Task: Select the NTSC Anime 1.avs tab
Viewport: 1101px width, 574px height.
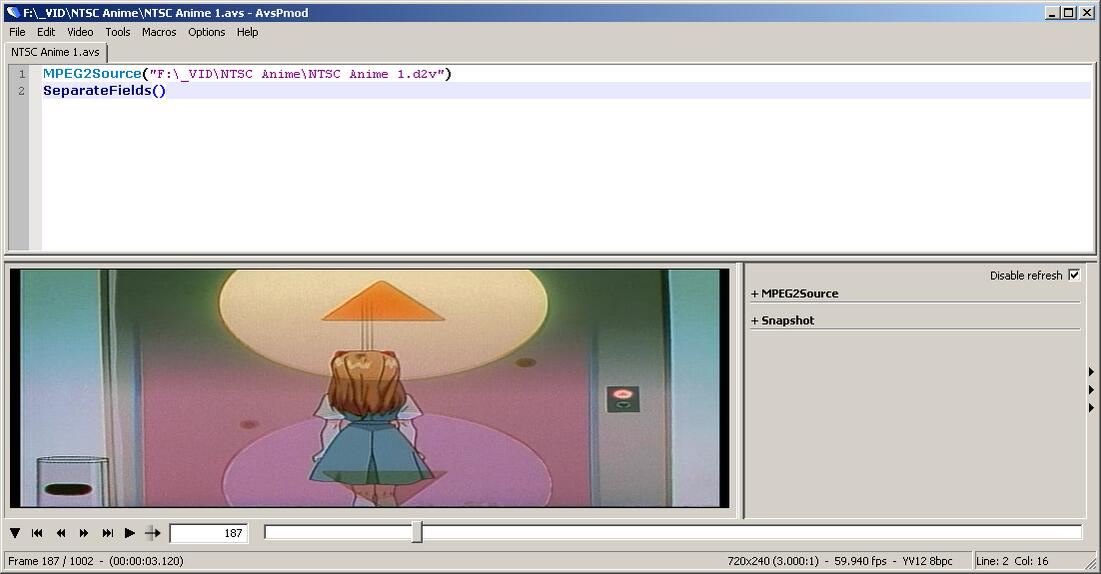Action: (x=55, y=52)
